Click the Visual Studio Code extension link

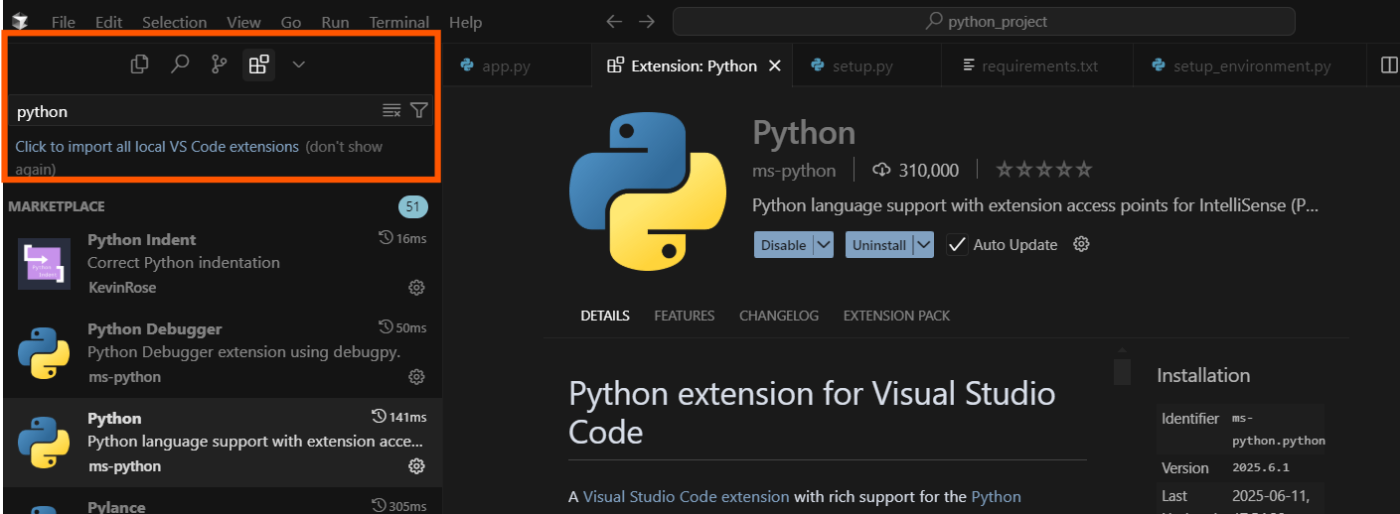pos(686,496)
